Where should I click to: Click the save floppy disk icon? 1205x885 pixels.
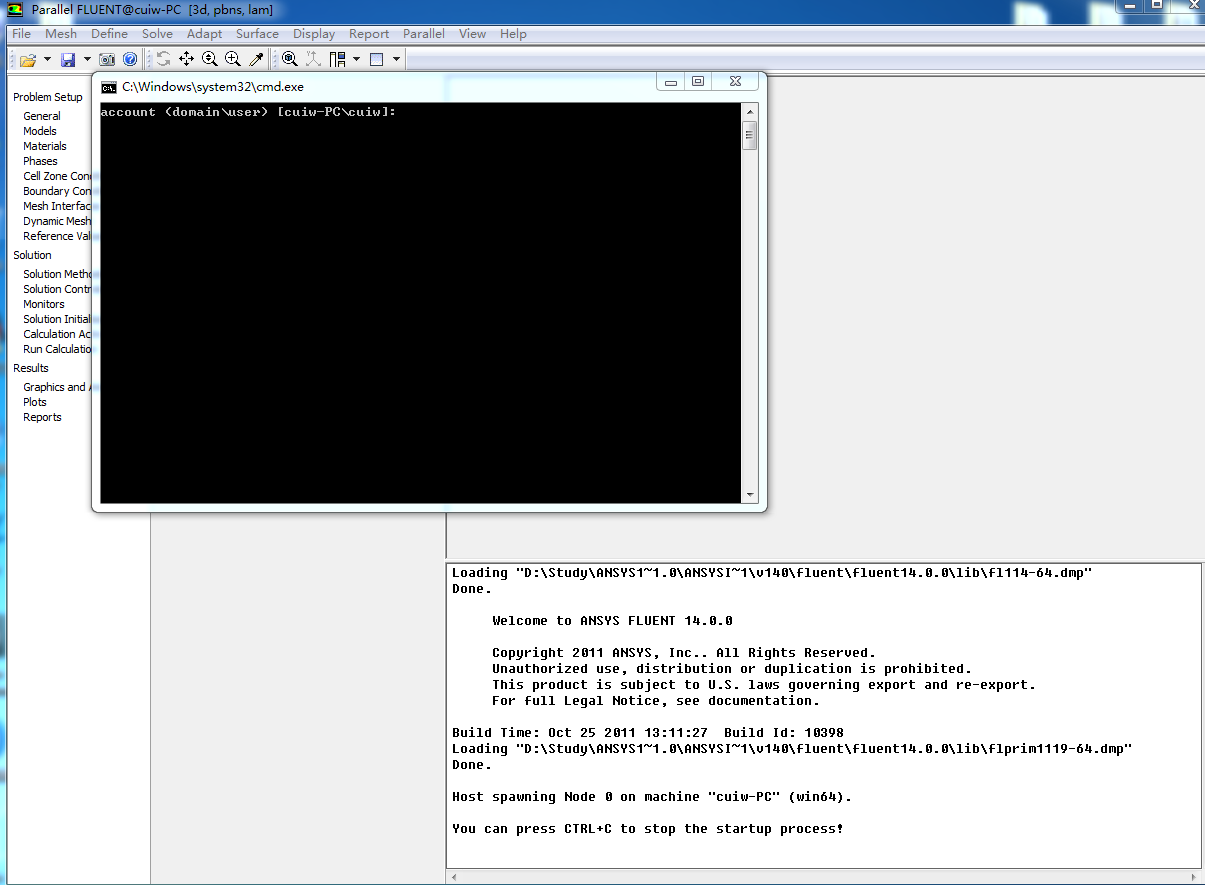click(x=68, y=60)
